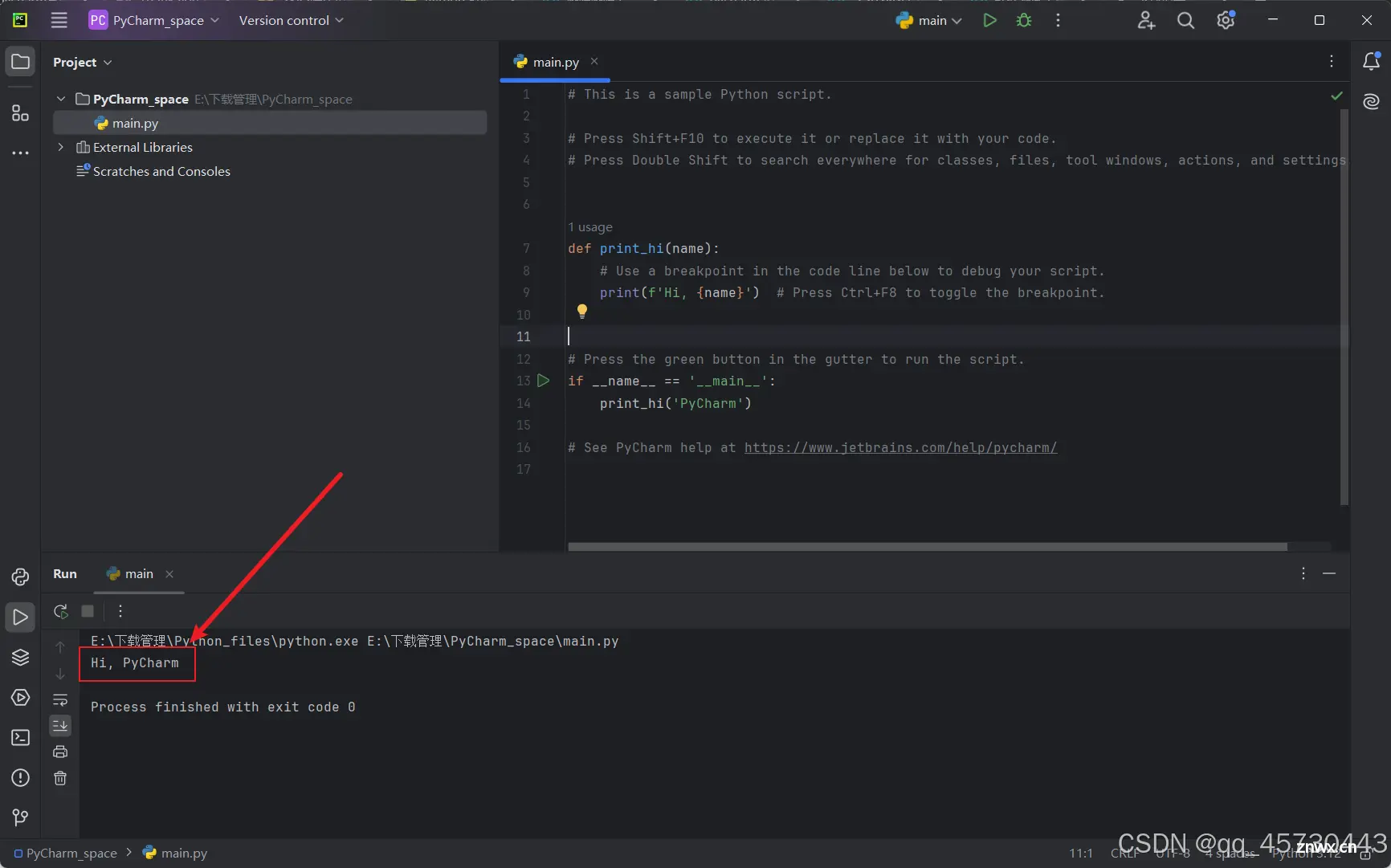
Task: Open the Terminal tool window
Action: click(x=20, y=737)
